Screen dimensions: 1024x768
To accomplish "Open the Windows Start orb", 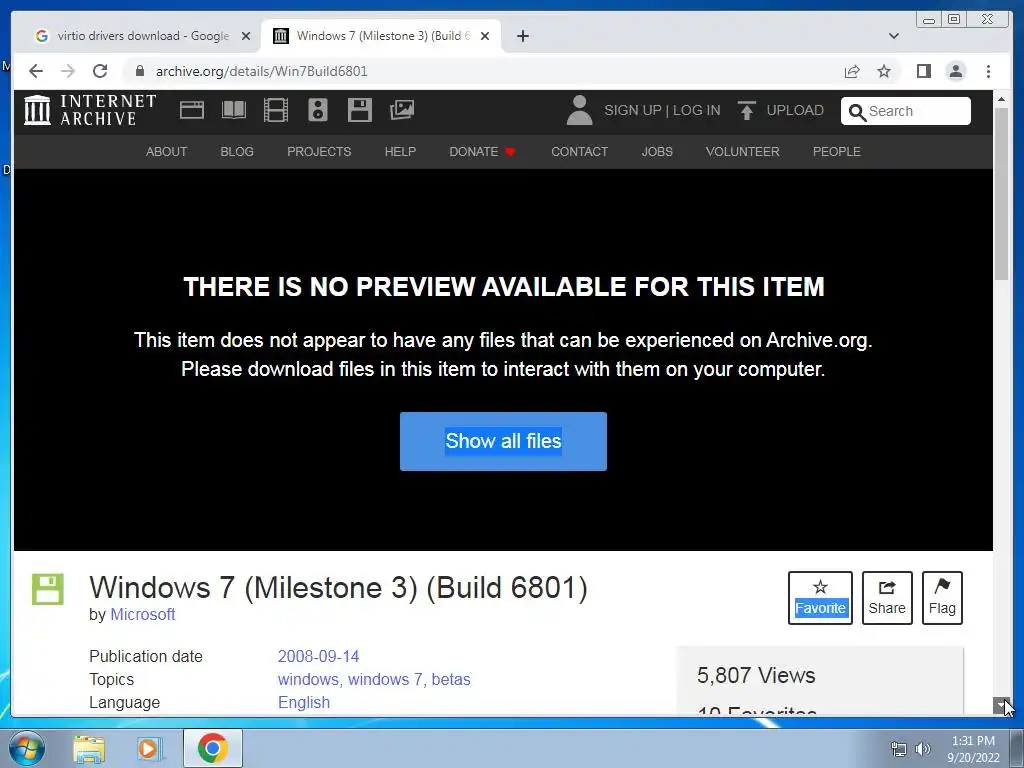I will (27, 748).
